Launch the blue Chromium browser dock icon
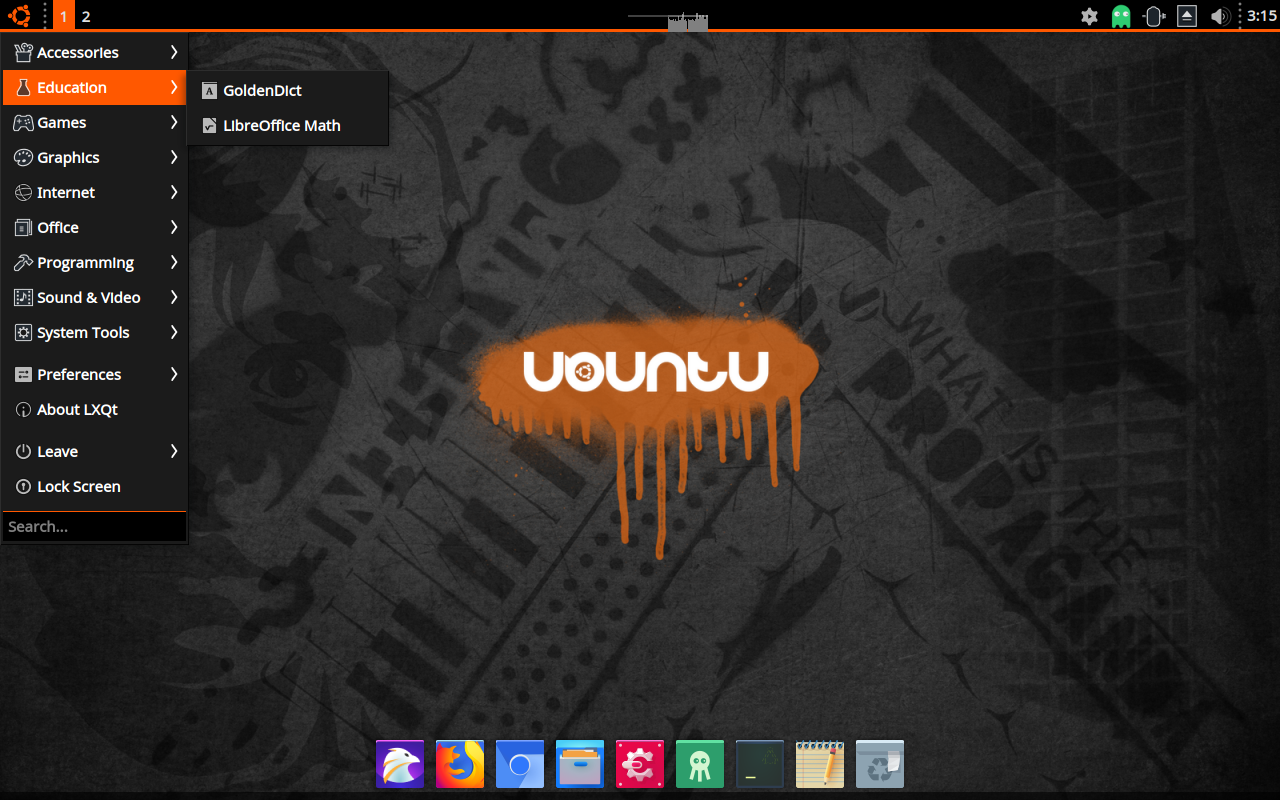 pos(520,764)
